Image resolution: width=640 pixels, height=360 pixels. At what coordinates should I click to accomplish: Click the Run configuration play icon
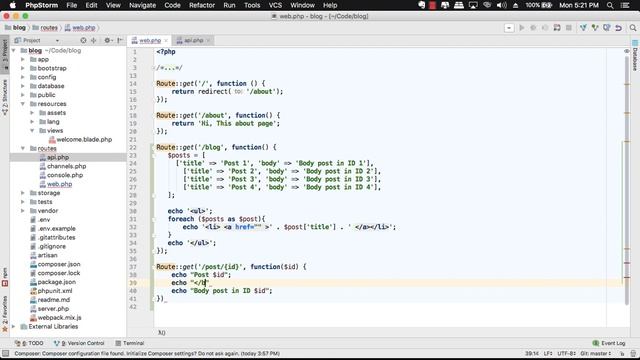[x=521, y=28]
